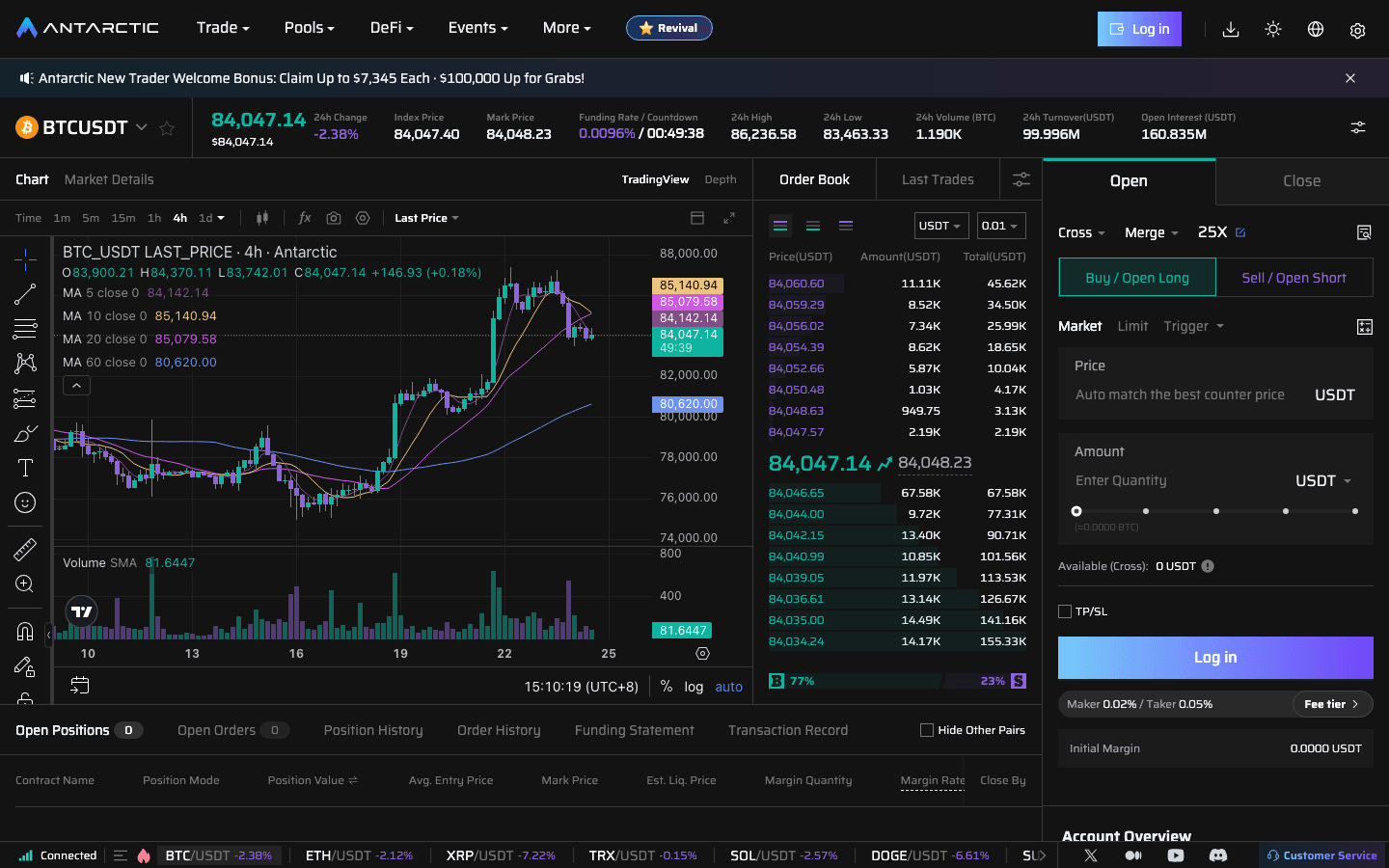Check Hide Other Pairs option
Viewport: 1389px width, 868px height.
927,730
